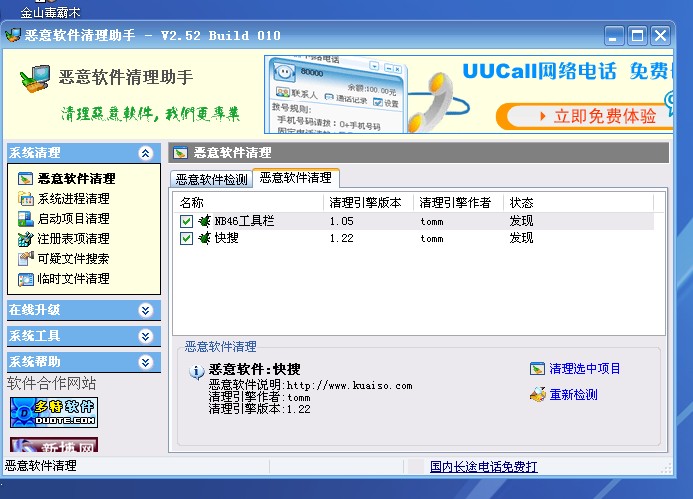693x499 pixels.
Task: Open 系统进程清理 in the sidebar
Action: (x=73, y=199)
